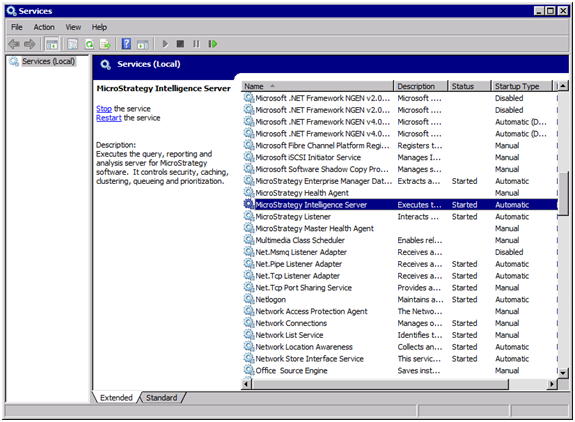The image size is (575, 422).
Task: Click the vertical scrollbar down arrow
Action: click(563, 373)
